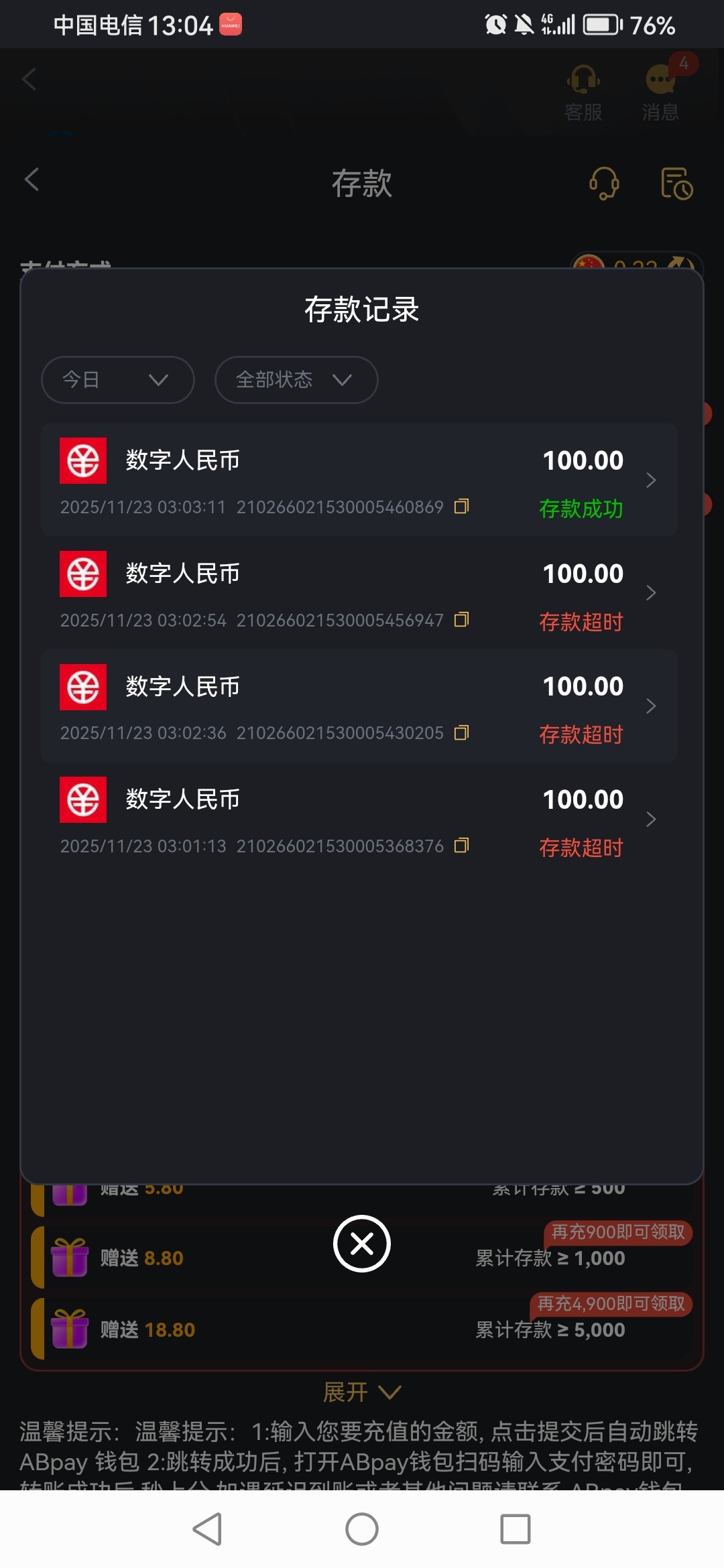Open Android recent apps square button

click(x=515, y=1529)
